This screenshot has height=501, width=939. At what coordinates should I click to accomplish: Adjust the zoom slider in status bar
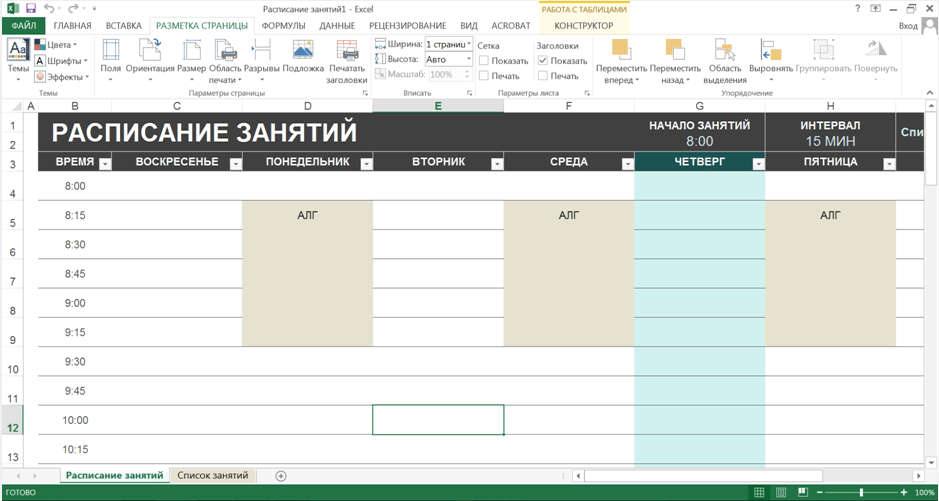pyautogui.click(x=861, y=493)
